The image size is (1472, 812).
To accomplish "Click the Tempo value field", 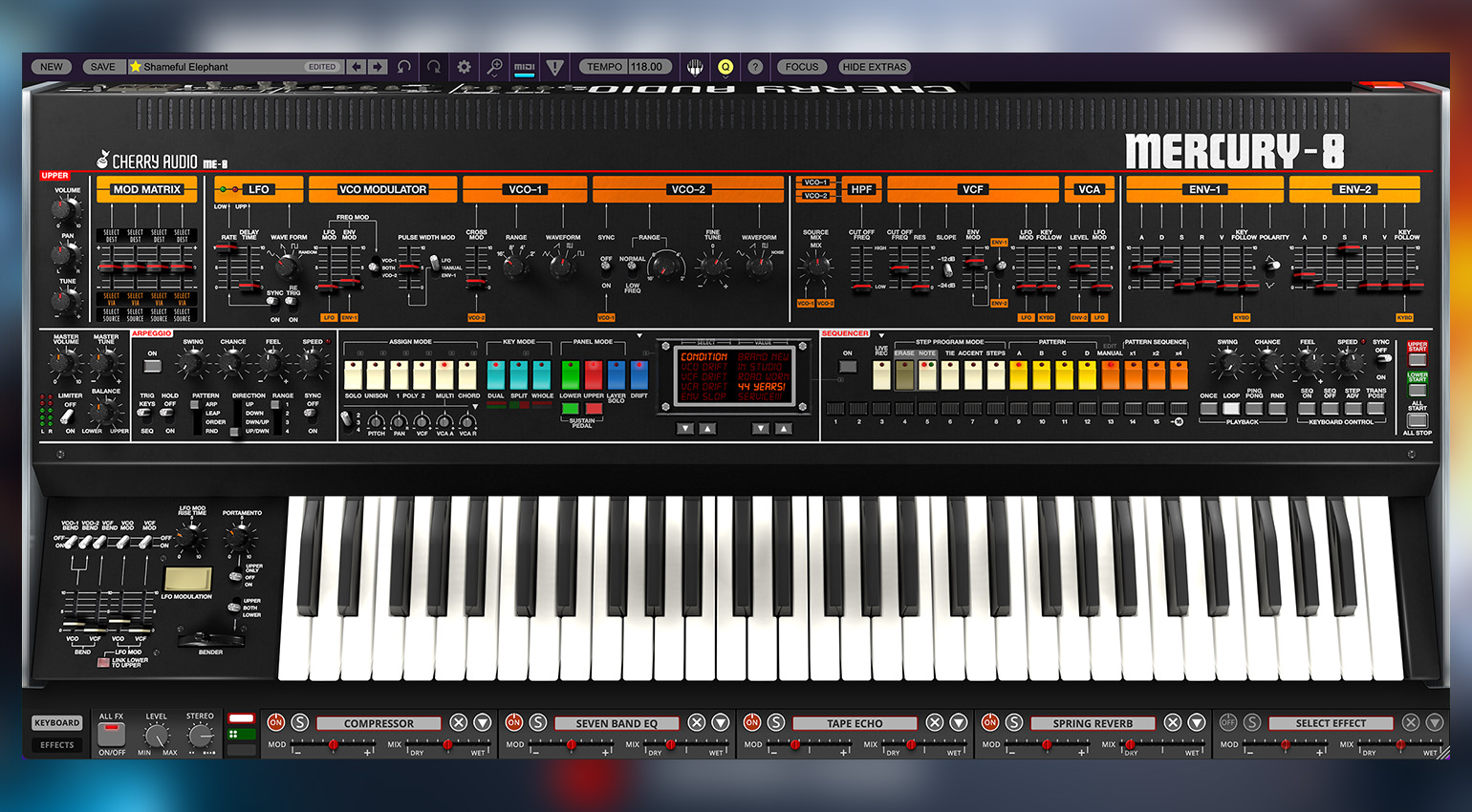I will (647, 67).
